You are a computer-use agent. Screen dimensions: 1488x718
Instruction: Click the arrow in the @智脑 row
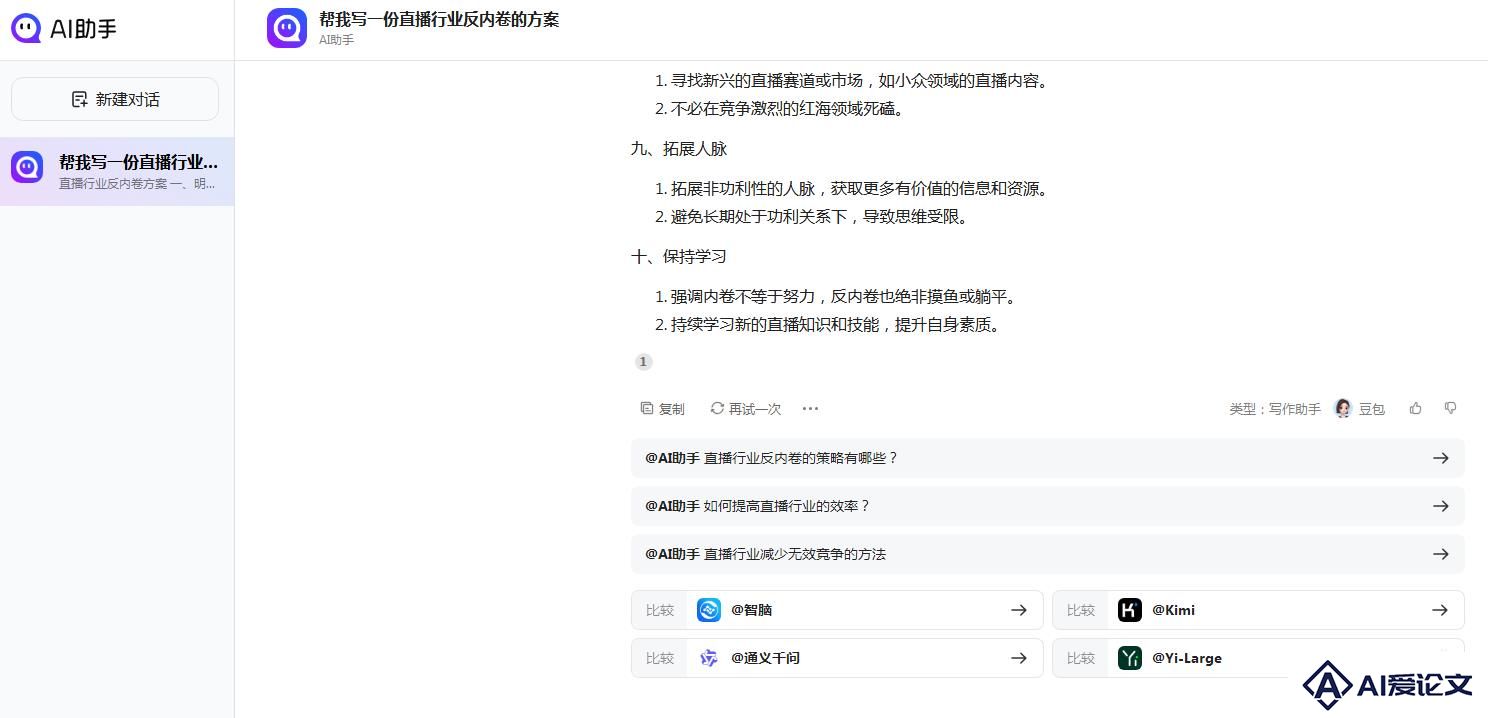coord(1019,610)
